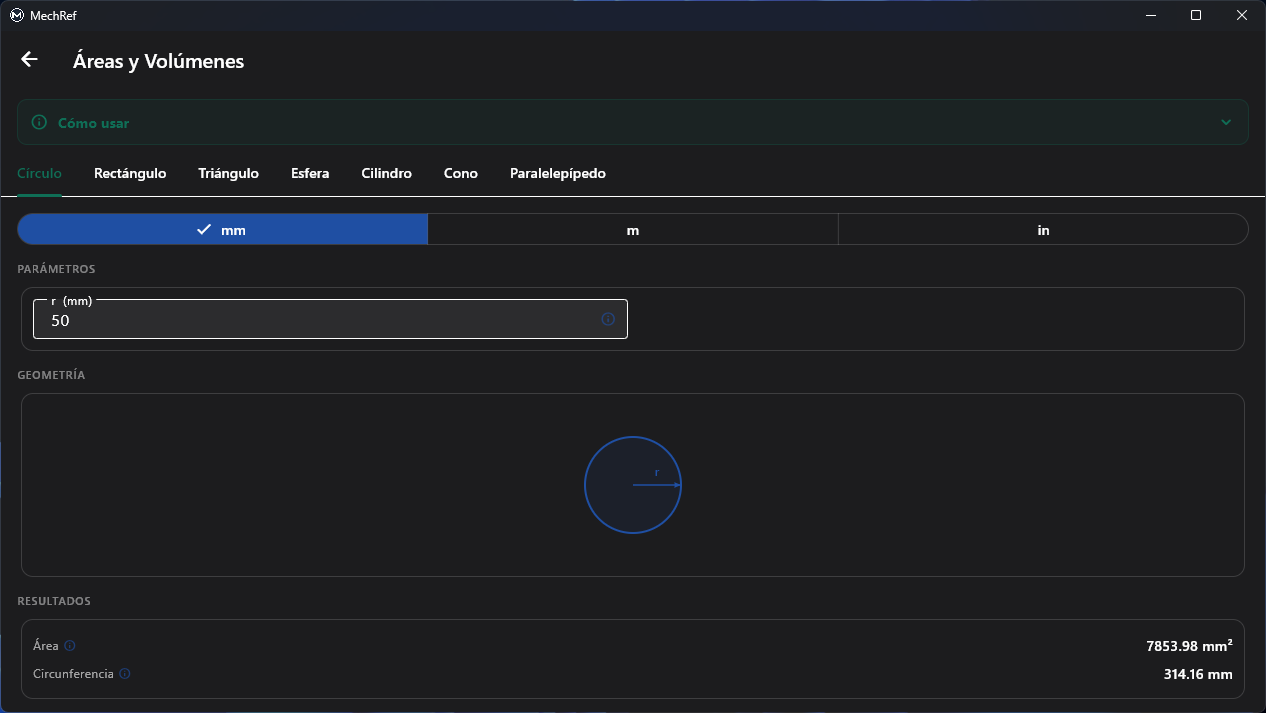Switch units to m

click(633, 229)
